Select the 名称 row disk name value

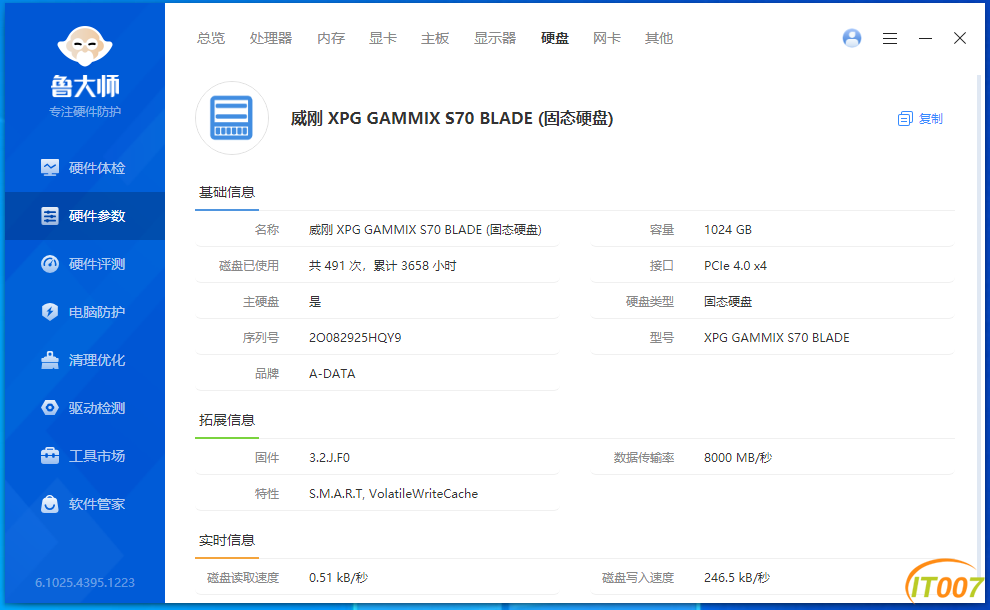click(x=425, y=230)
